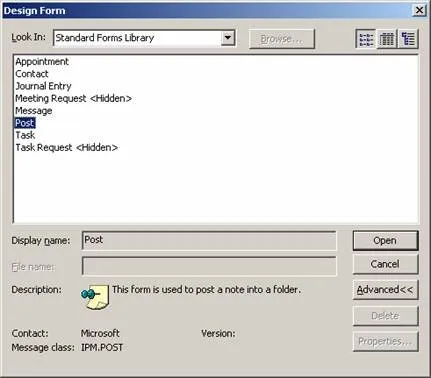Switch to the Details view icon
The height and width of the screenshot is (378, 431).
(x=387, y=39)
